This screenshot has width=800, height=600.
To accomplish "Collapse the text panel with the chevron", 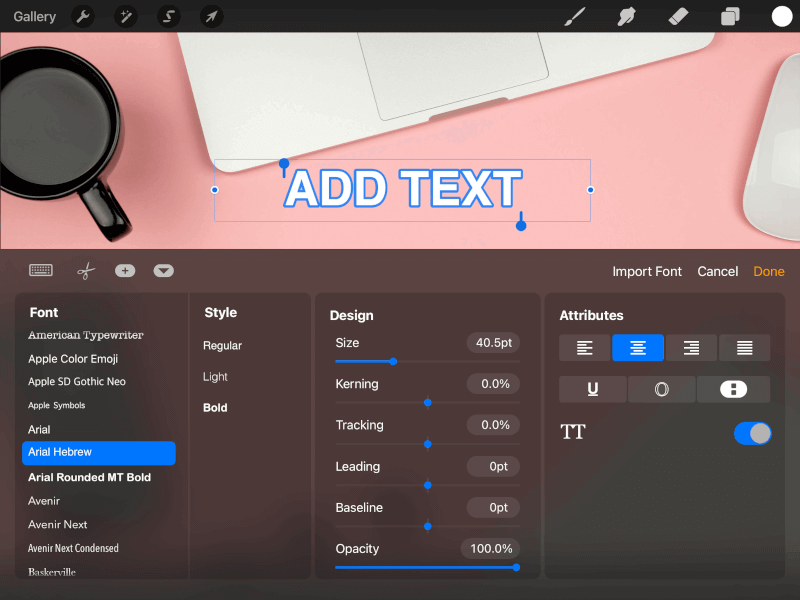I will coord(165,270).
